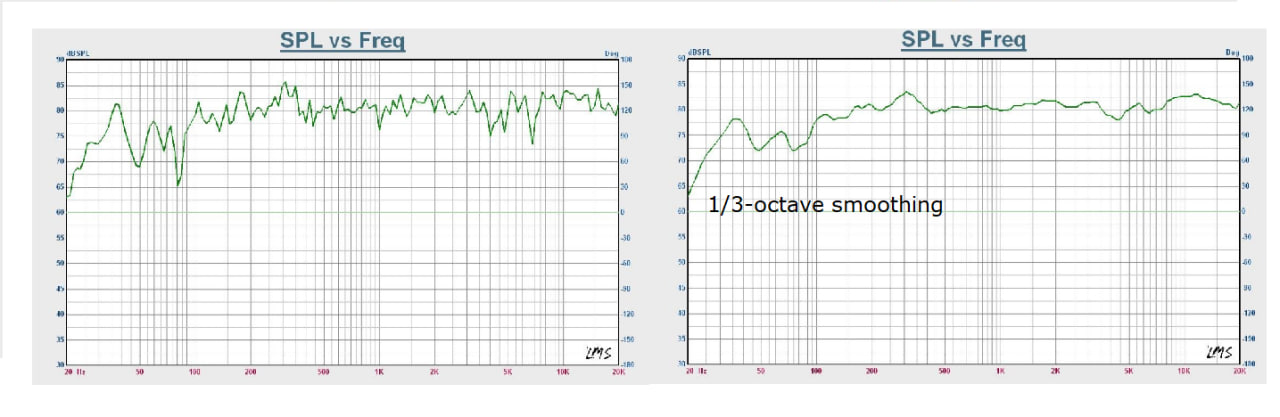Click the 10K frequency label on the smoothed graph
Screen dimensions: 1280x417
[x=1184, y=370]
